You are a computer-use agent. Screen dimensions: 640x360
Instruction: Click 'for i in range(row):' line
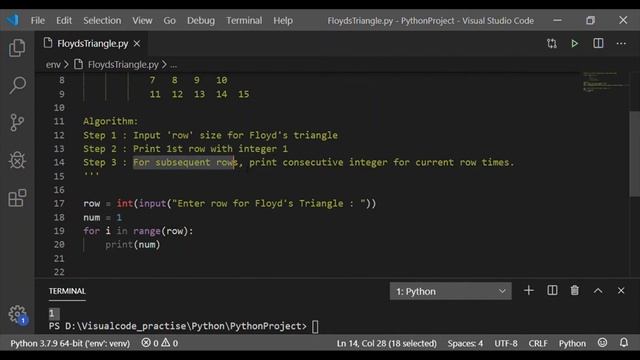click(x=138, y=231)
